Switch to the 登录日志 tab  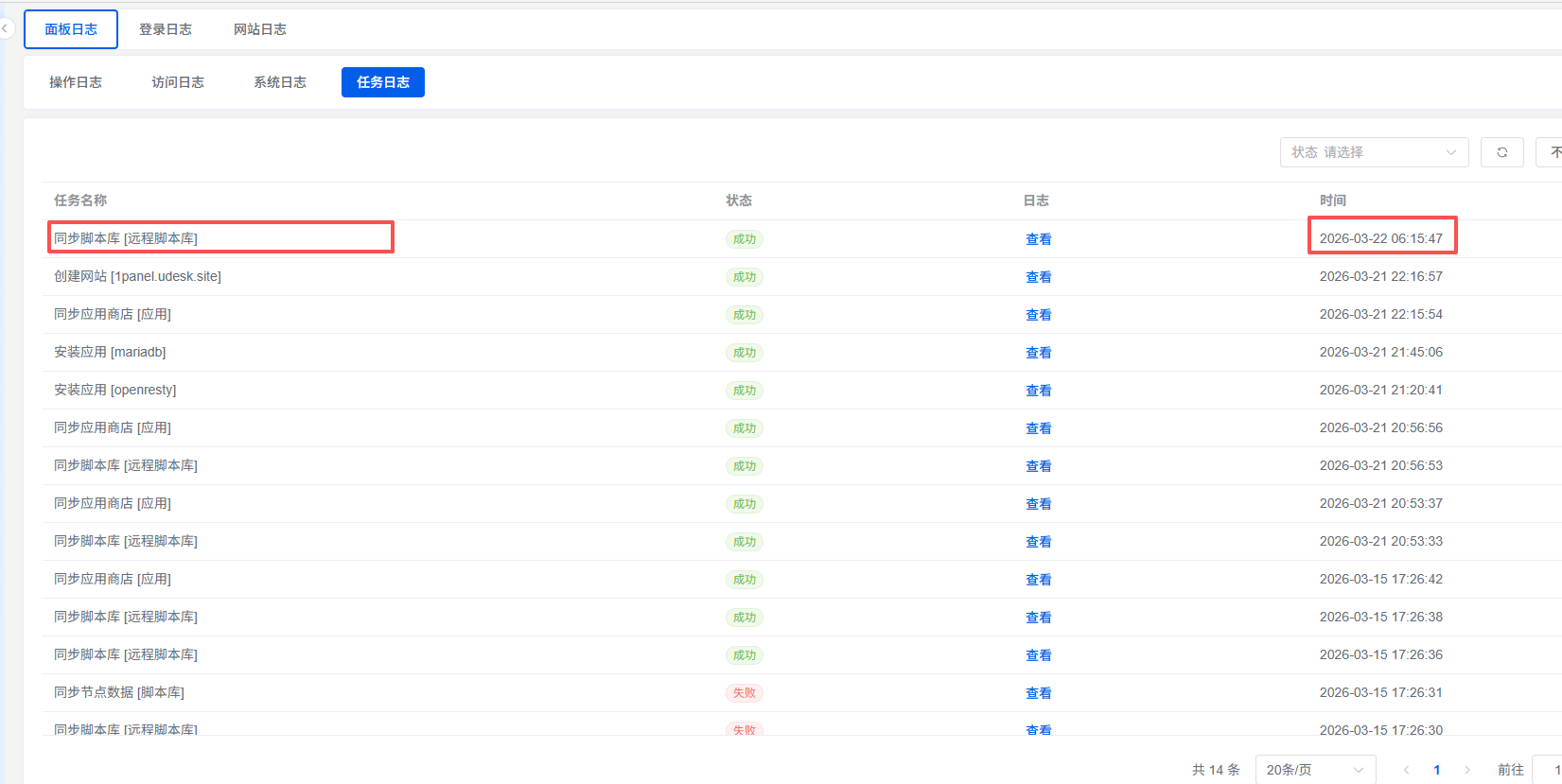pyautogui.click(x=166, y=29)
